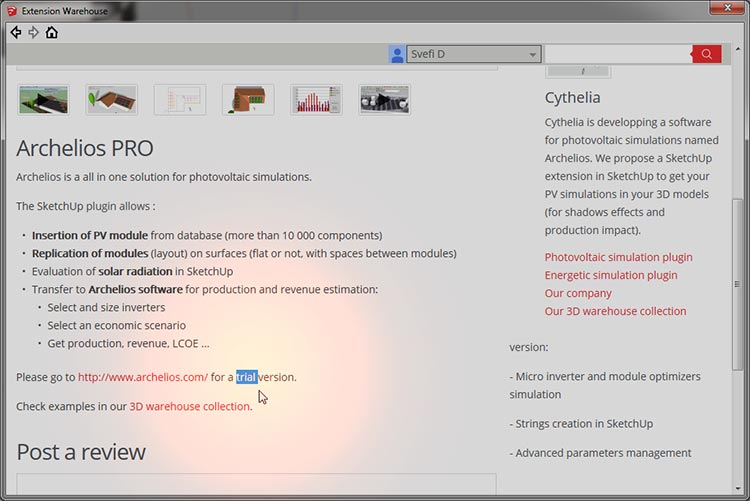The height and width of the screenshot is (501, 750).
Task: Click 'Strings creation in SketchUp' text
Action: click(581, 423)
